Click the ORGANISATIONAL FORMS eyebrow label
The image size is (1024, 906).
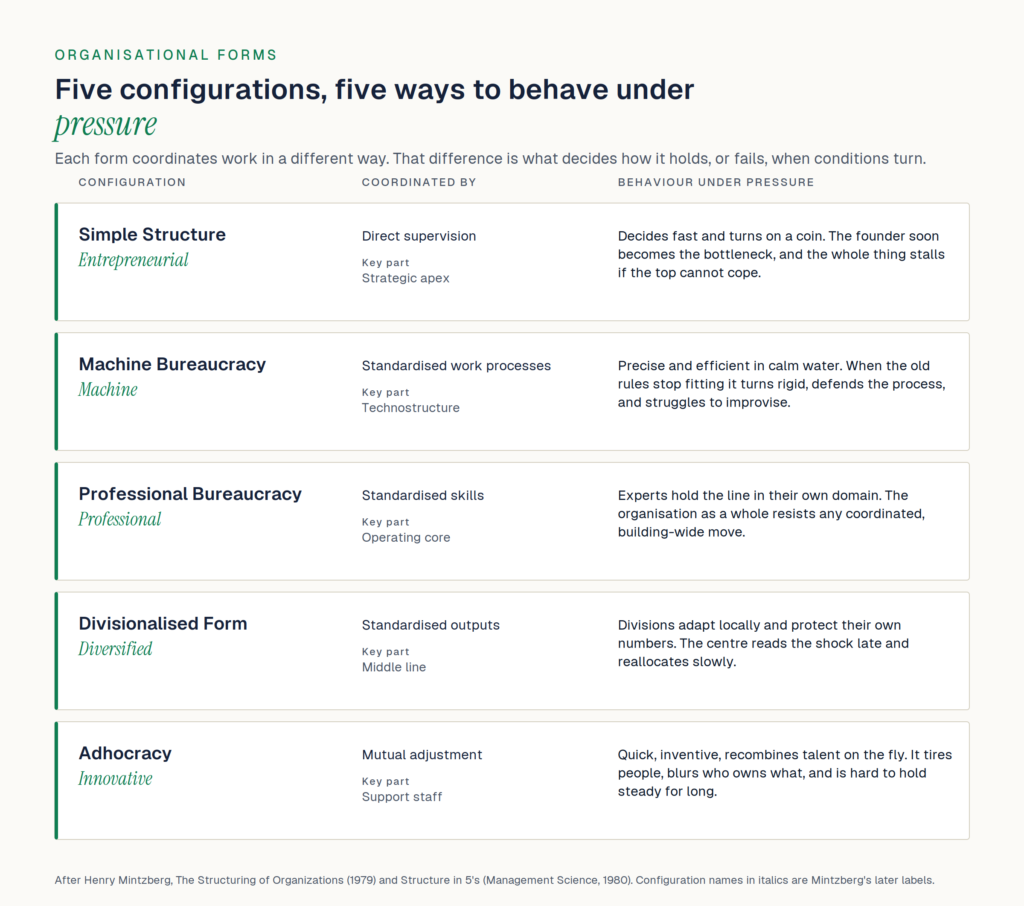click(x=166, y=55)
